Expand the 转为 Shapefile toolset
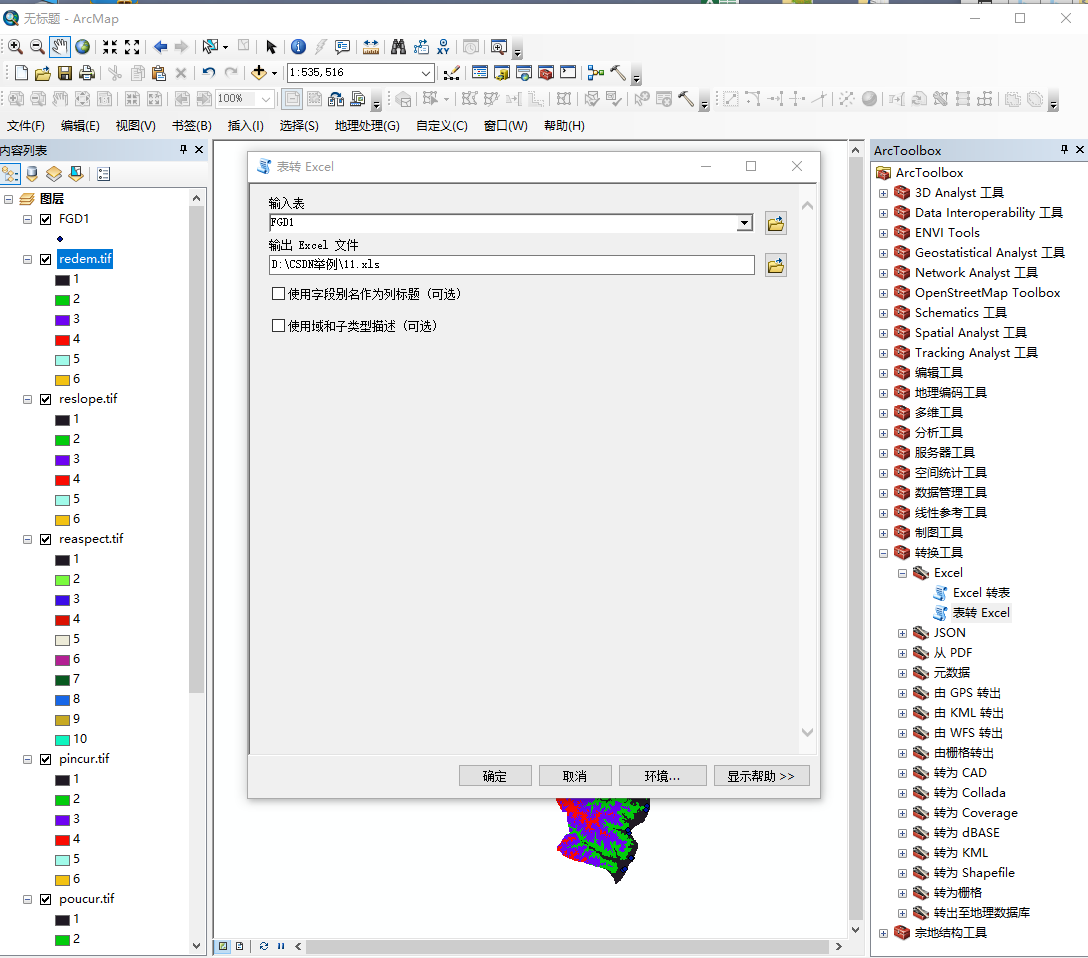 (x=903, y=873)
